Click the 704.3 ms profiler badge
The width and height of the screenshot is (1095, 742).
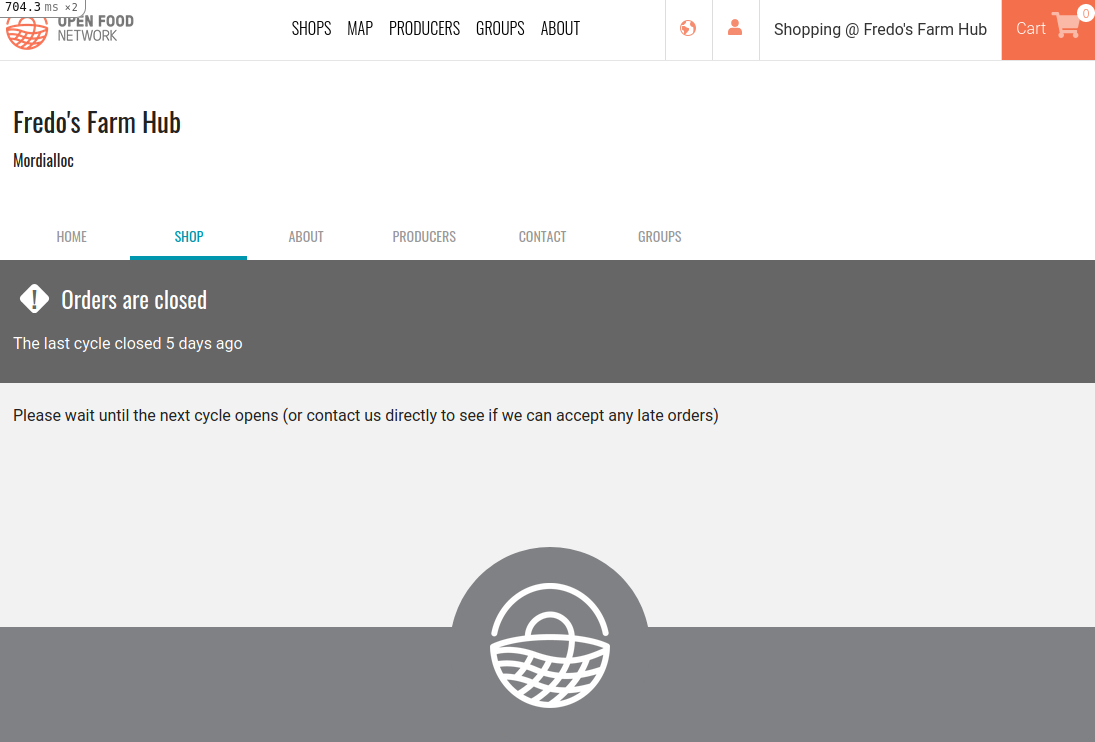(42, 7)
